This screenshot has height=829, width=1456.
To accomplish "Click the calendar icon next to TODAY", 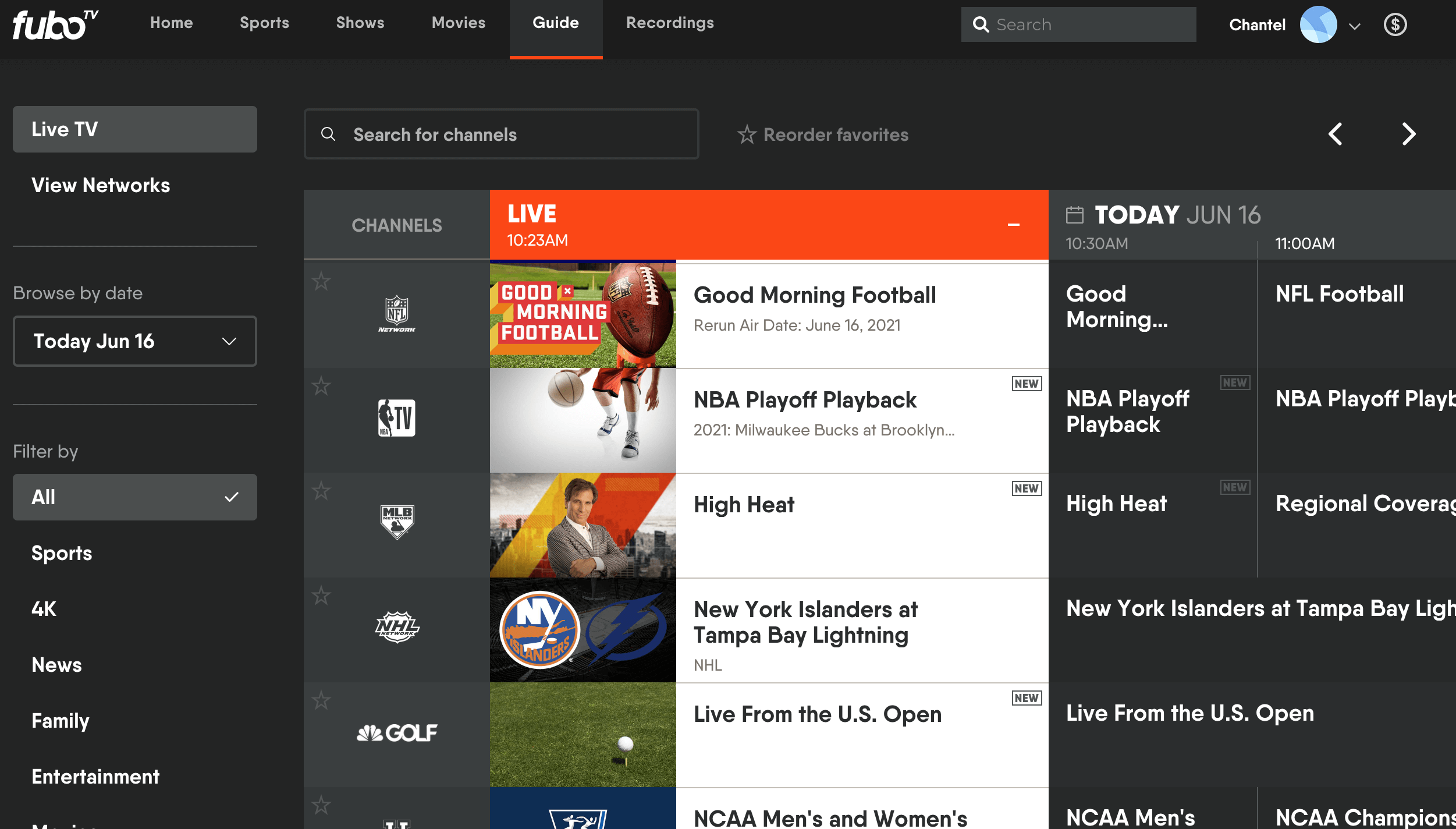I will tap(1074, 215).
